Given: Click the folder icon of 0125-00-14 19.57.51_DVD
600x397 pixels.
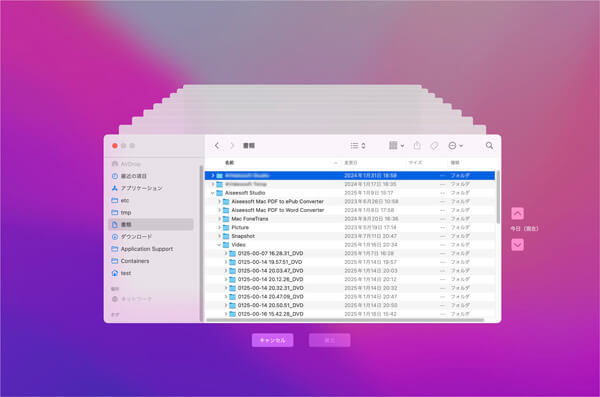Looking at the screenshot, I should (232, 262).
